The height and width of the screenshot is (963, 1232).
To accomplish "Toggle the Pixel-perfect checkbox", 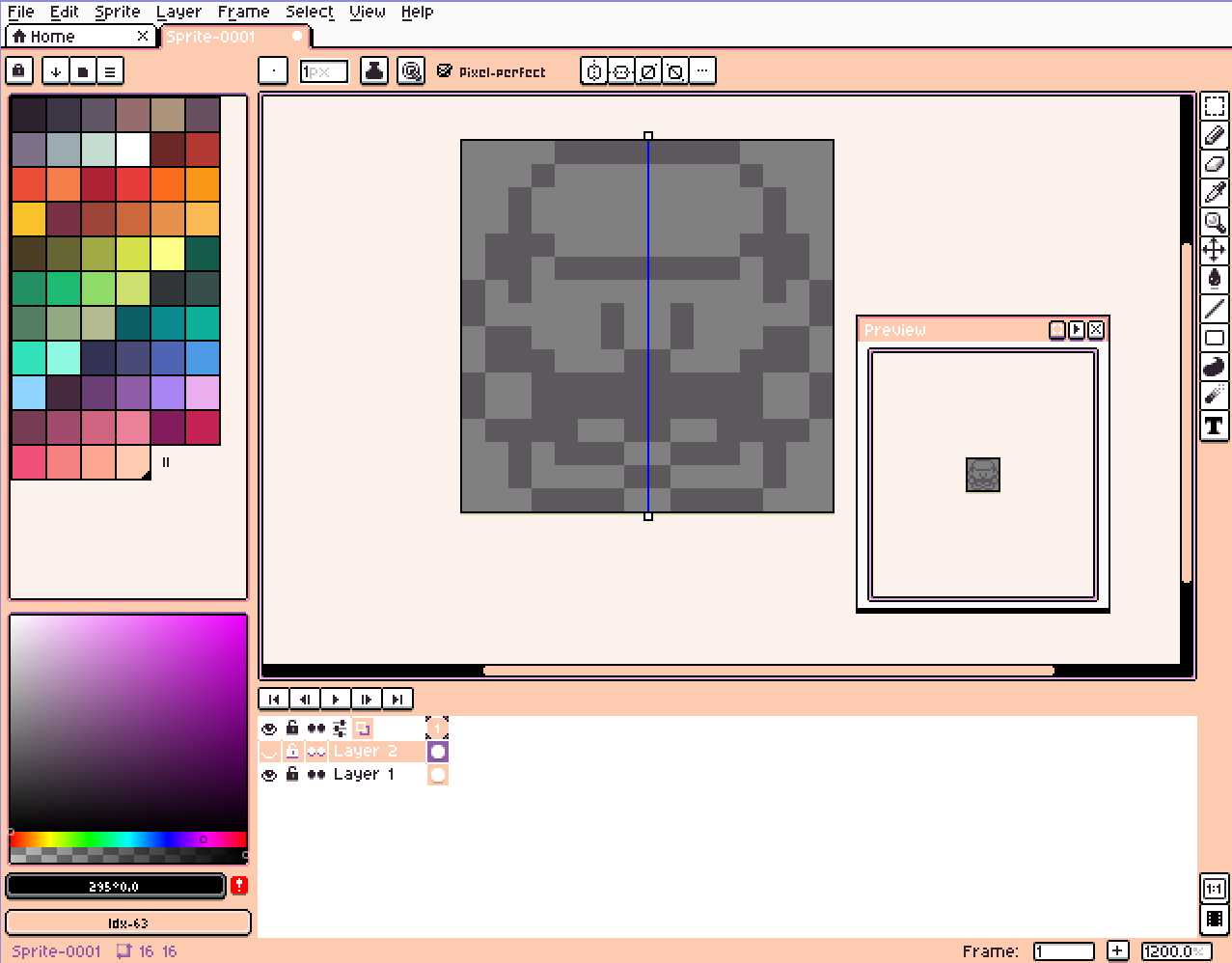I will tap(491, 71).
